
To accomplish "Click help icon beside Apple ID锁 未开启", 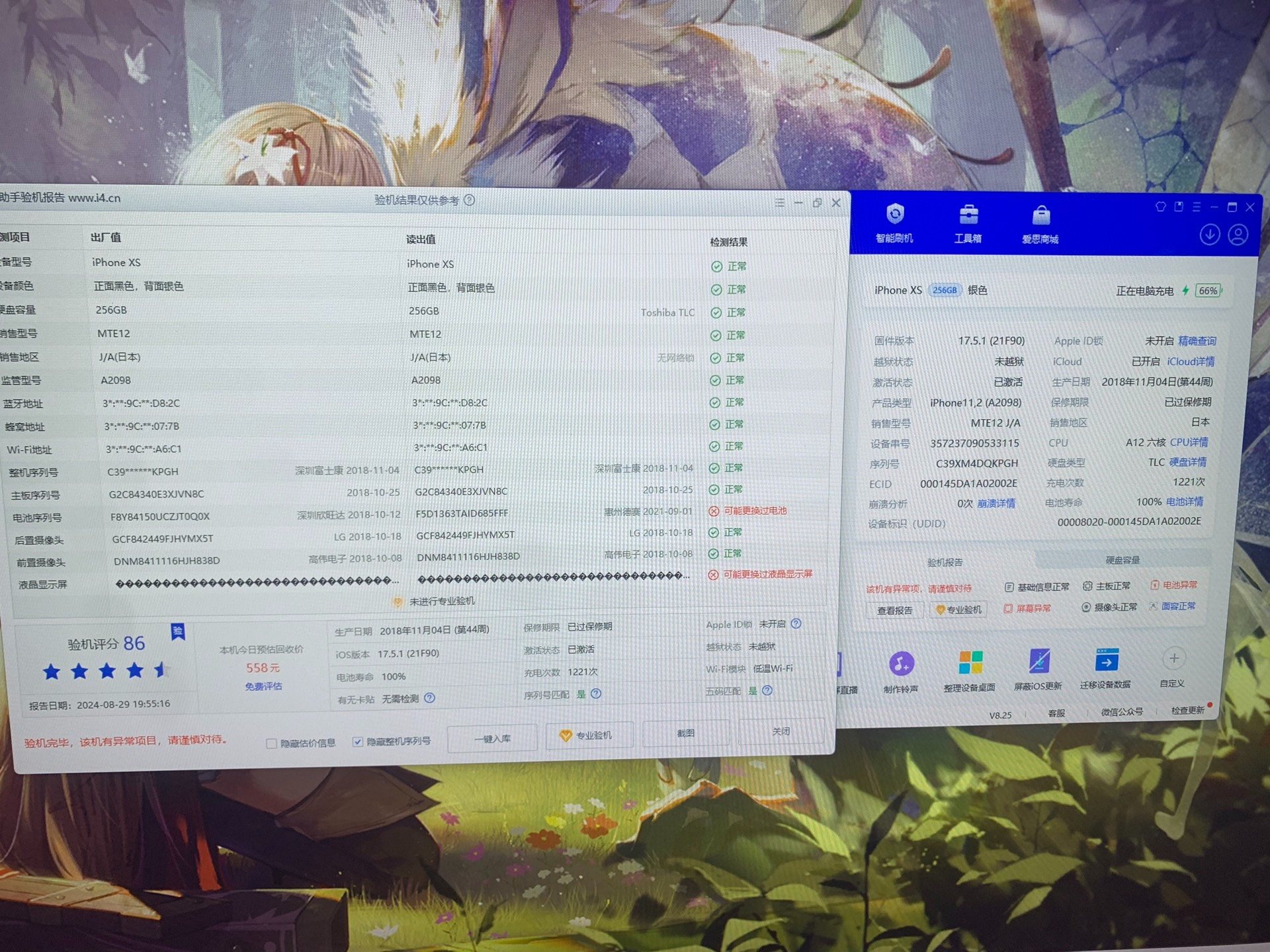I will tap(796, 623).
